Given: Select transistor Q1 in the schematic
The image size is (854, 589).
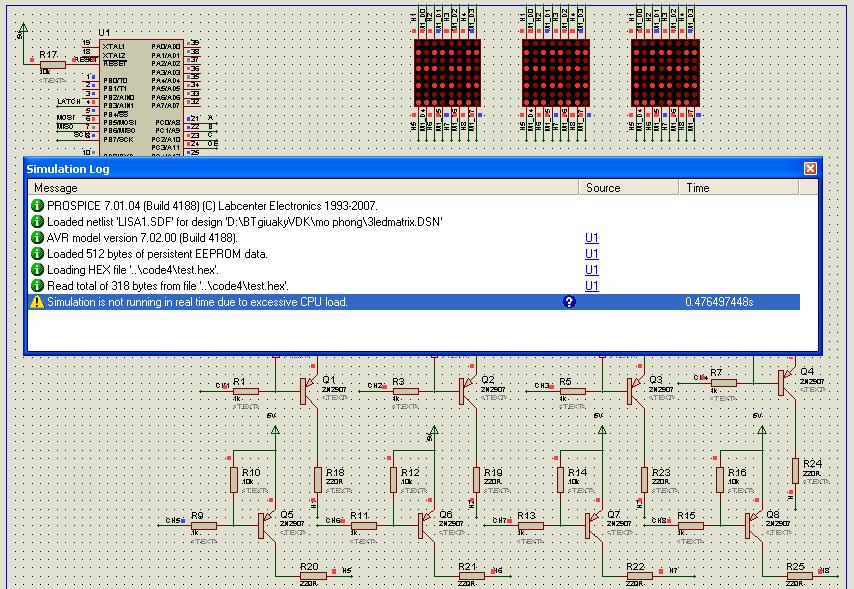Looking at the screenshot, I should (308, 390).
